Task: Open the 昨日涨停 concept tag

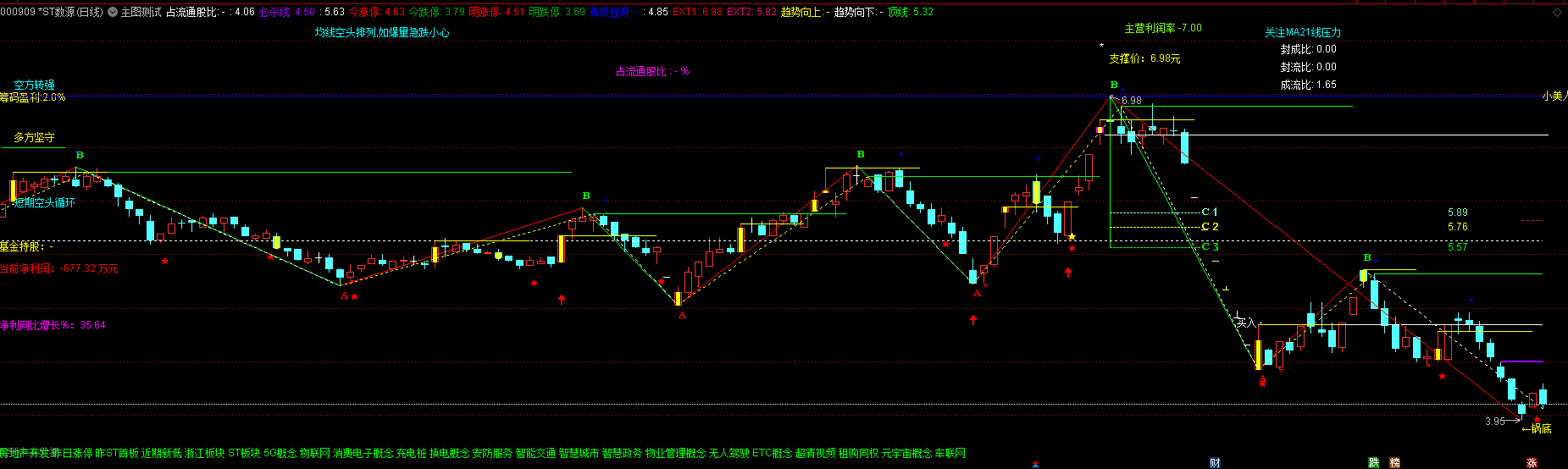Action: coord(72,453)
